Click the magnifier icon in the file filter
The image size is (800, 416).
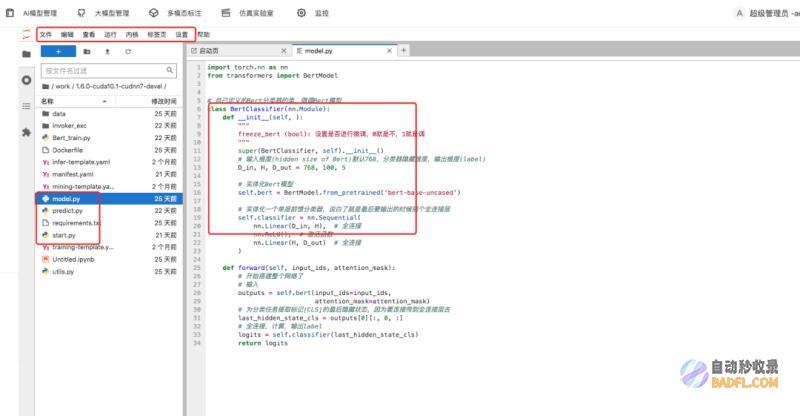tap(169, 70)
